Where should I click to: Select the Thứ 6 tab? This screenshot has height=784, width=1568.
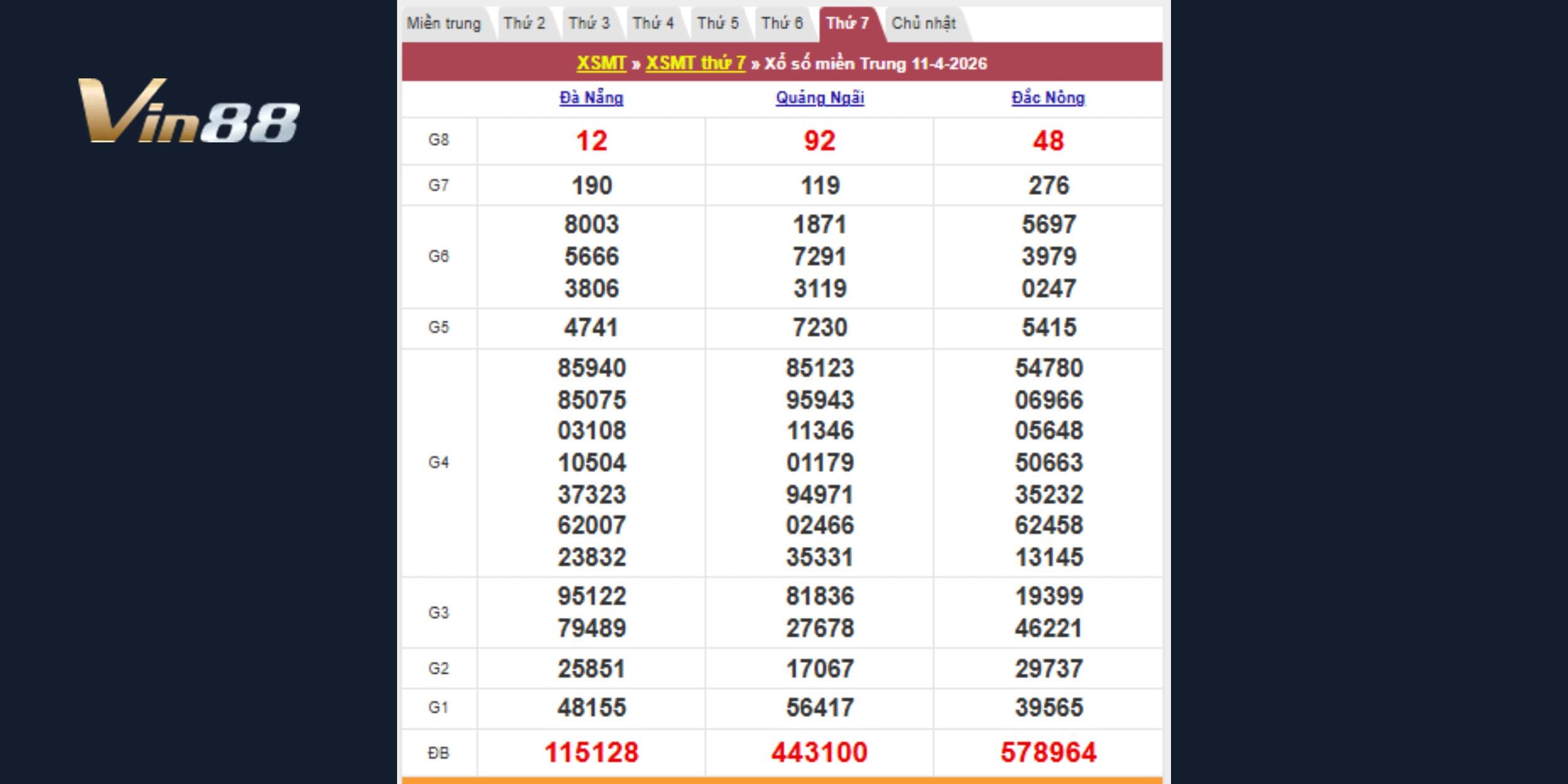tap(781, 24)
